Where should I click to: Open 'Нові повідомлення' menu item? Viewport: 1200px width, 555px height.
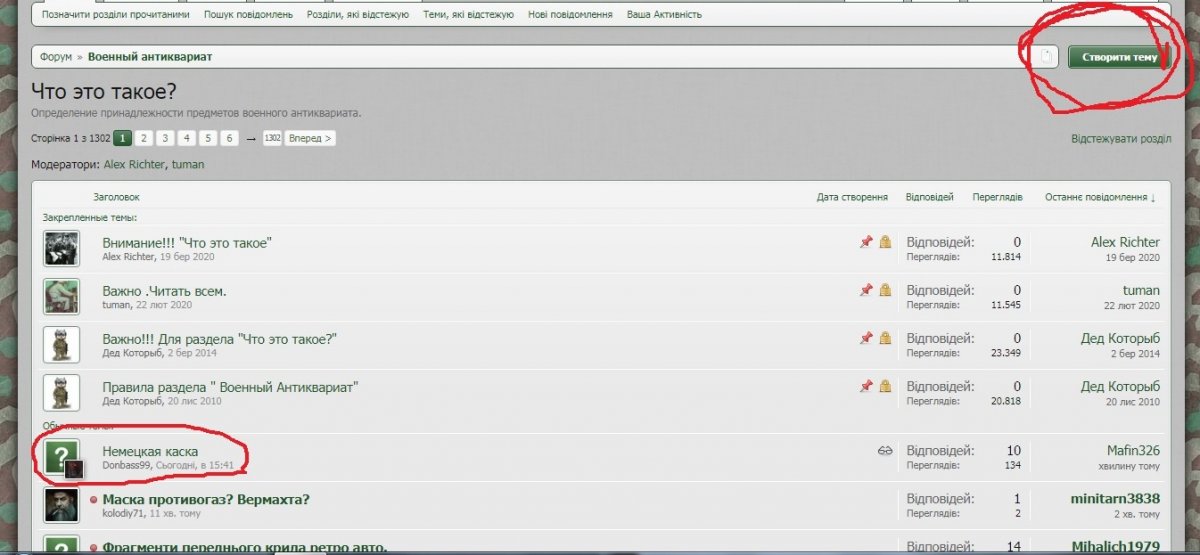[x=570, y=15]
